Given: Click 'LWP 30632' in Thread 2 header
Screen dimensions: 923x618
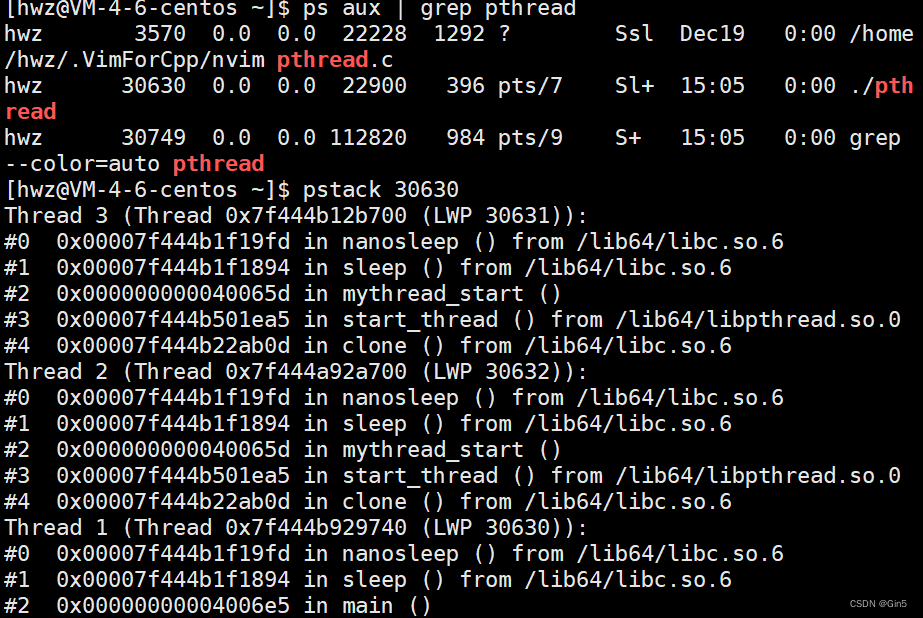Looking at the screenshot, I should pos(492,371).
